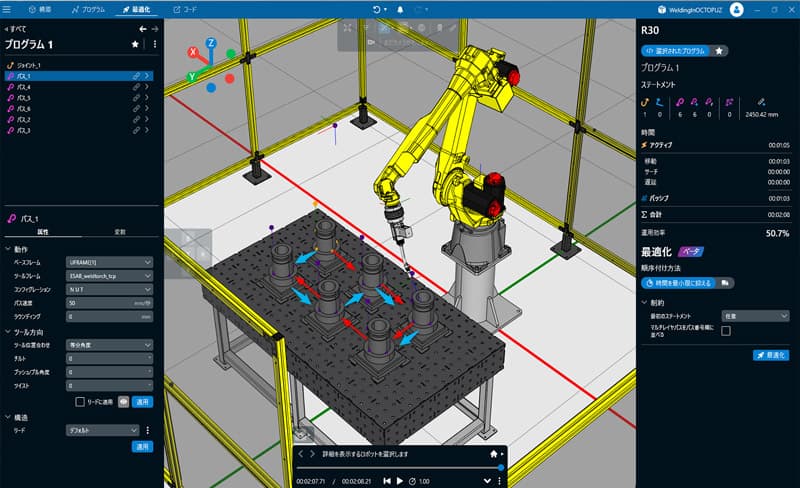The height and width of the screenshot is (488, 800).
Task: Click the ジョイント_1 joint icon
Action: (x=10, y=65)
